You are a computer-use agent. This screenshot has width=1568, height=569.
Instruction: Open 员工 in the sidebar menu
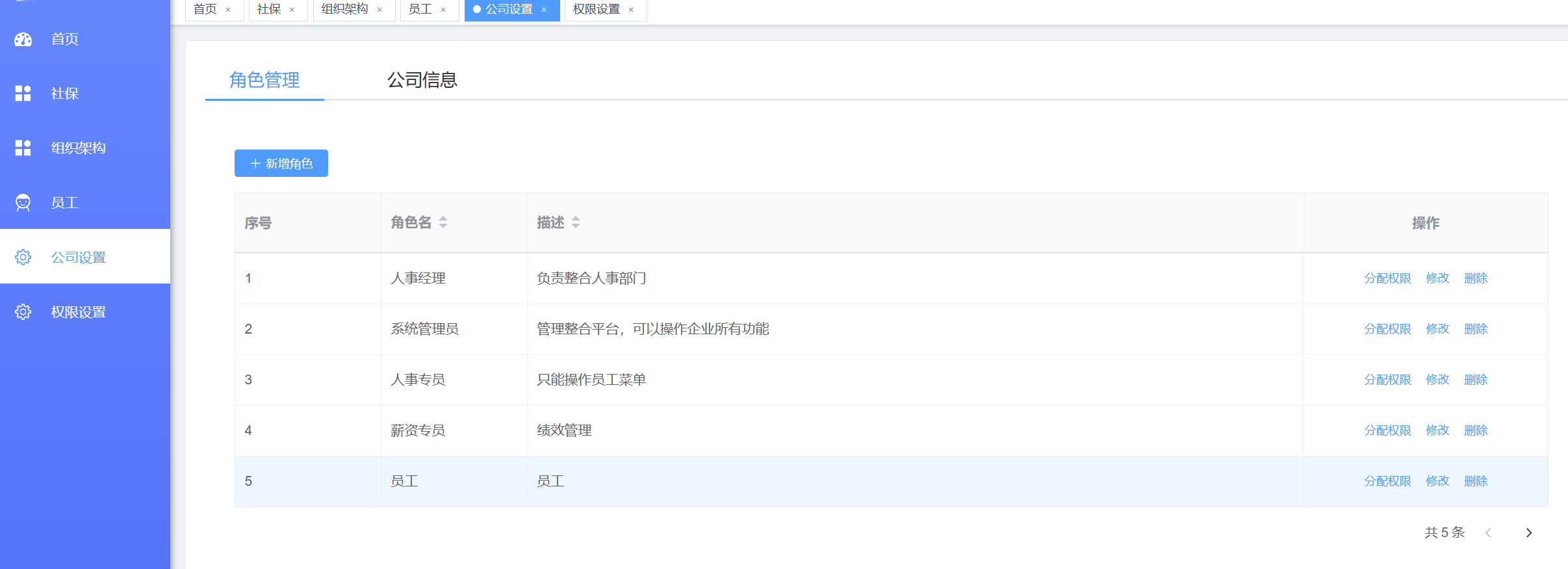click(85, 203)
